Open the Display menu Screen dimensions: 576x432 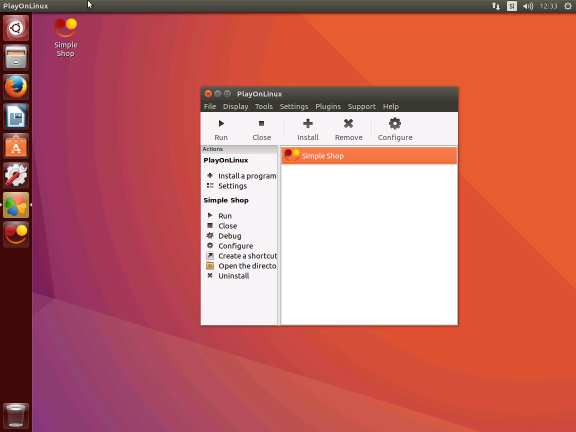[x=235, y=107]
